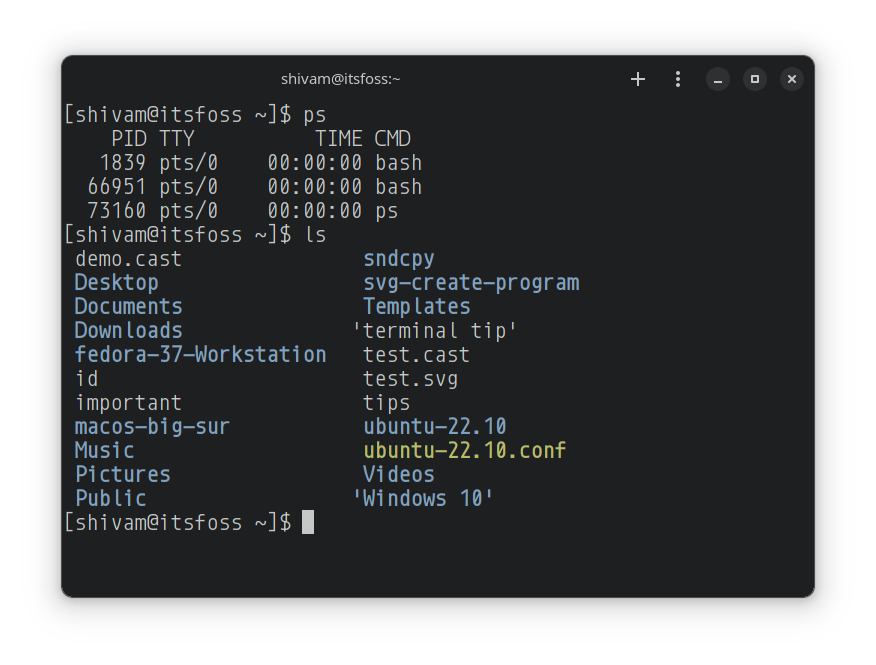
Task: Click the terminal cursor block at the prompt
Action: [308, 522]
